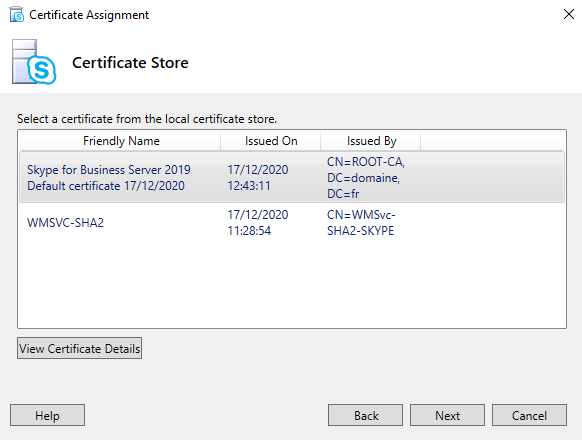This screenshot has width=582, height=440.
Task: Select the WMSVC-SHA2 certificate row
Action: (x=292, y=223)
